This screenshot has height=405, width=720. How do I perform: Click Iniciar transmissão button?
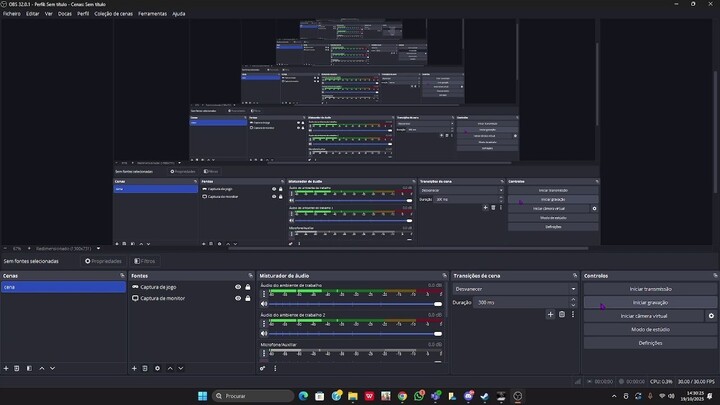(650, 289)
